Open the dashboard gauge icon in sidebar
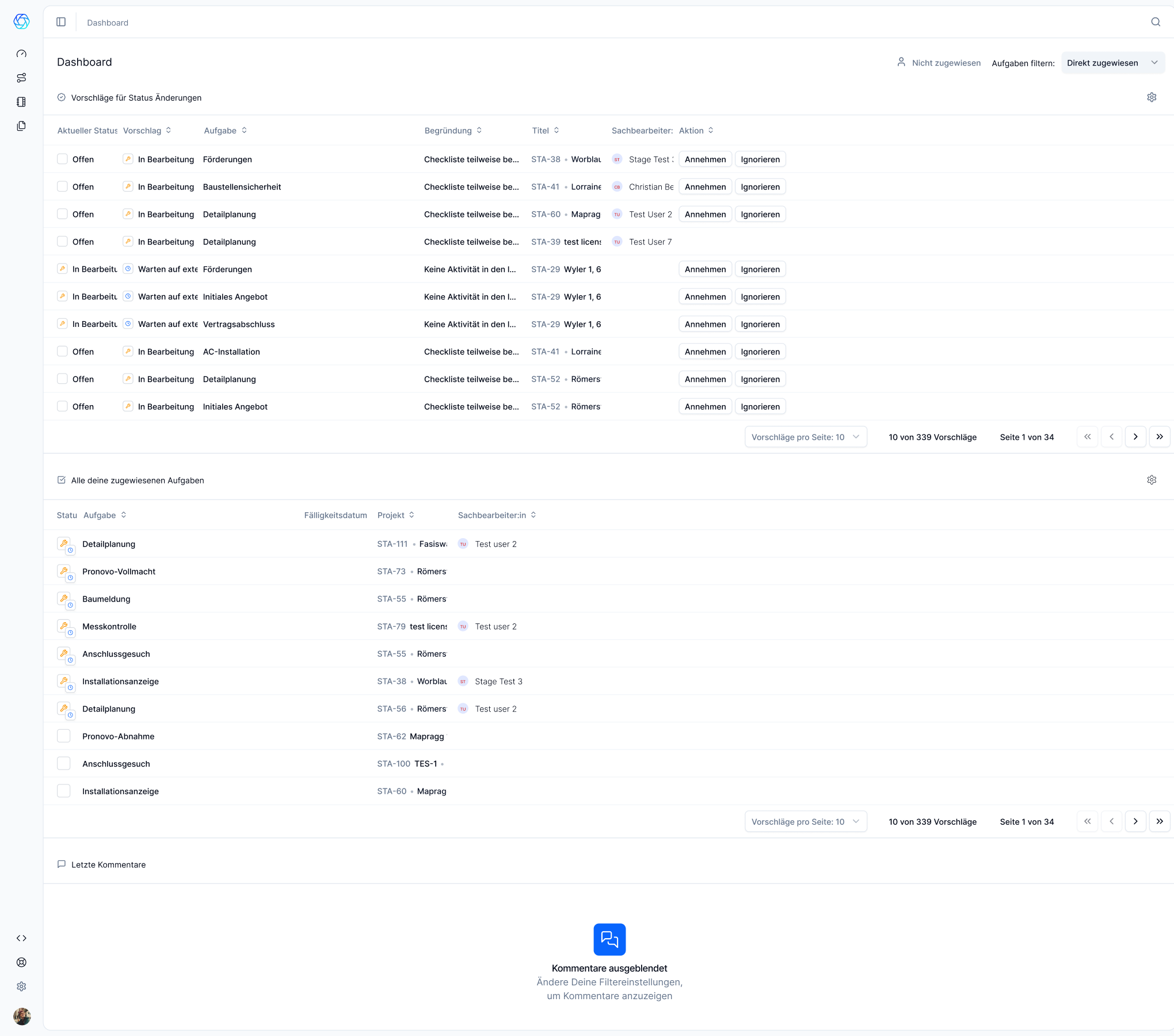The width and height of the screenshot is (1174, 1036). 21,54
